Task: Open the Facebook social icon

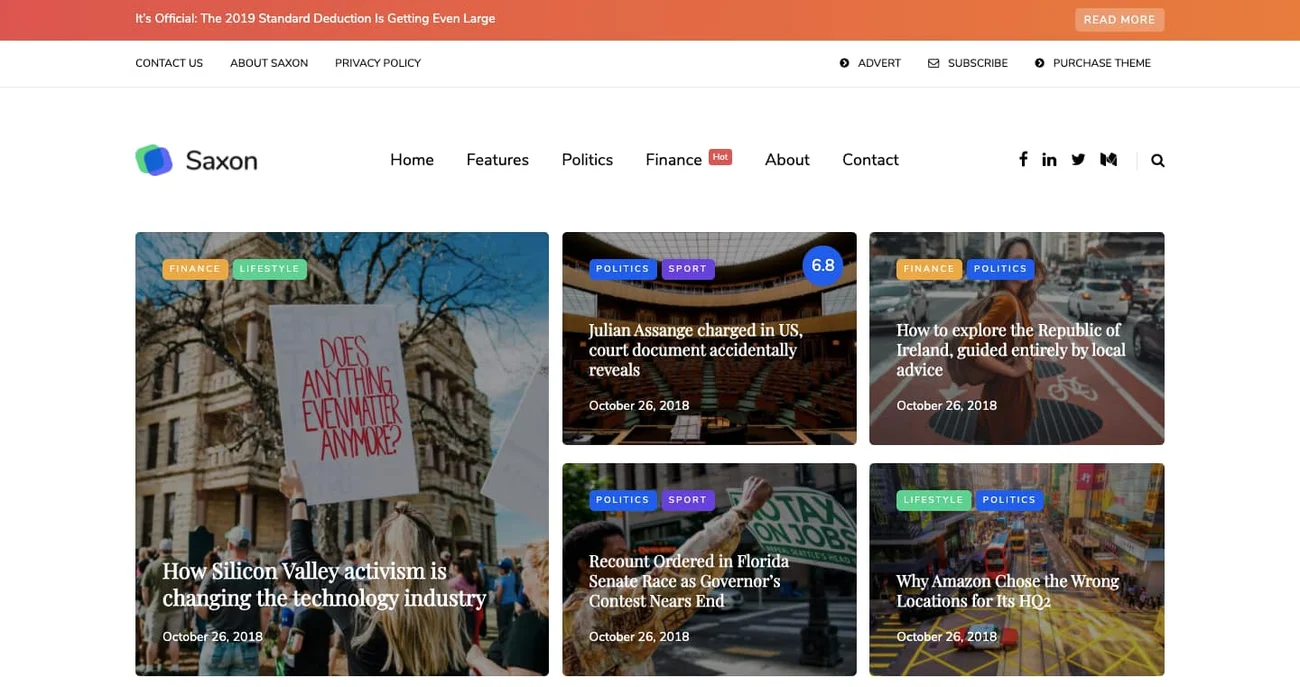Action: 1023,159
